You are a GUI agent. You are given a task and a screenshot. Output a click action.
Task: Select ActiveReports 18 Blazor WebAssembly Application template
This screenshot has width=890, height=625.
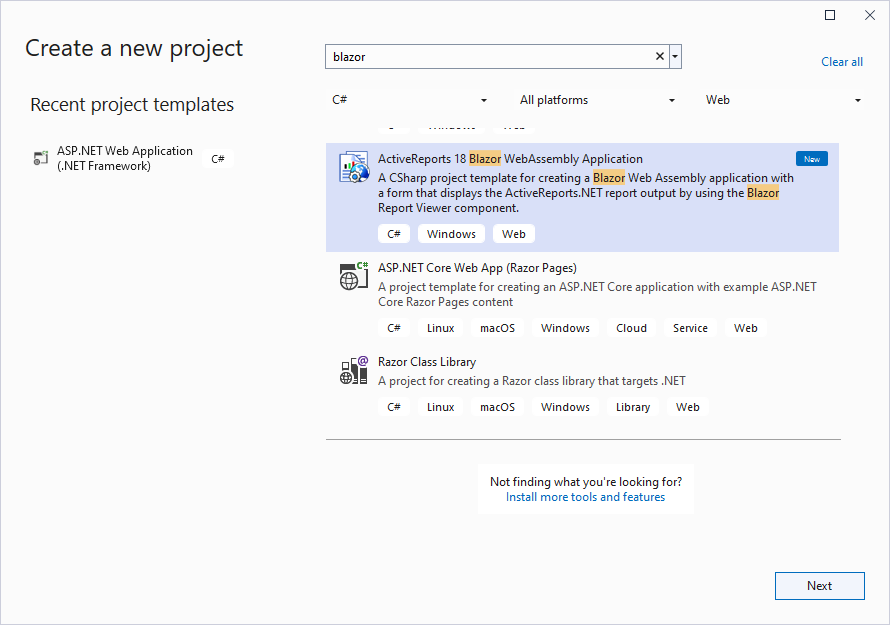pyautogui.click(x=582, y=197)
